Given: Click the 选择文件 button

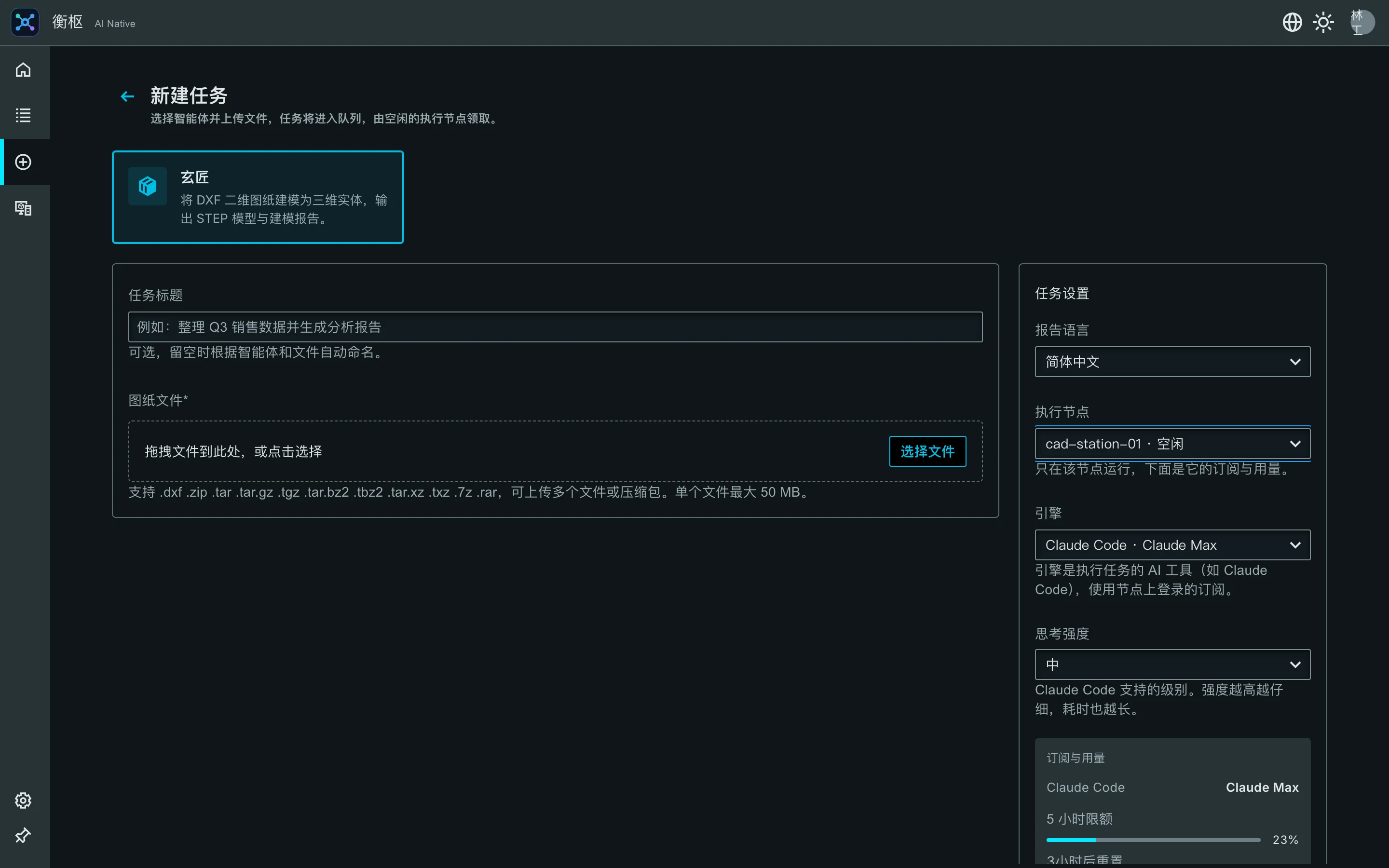Looking at the screenshot, I should pos(927,451).
